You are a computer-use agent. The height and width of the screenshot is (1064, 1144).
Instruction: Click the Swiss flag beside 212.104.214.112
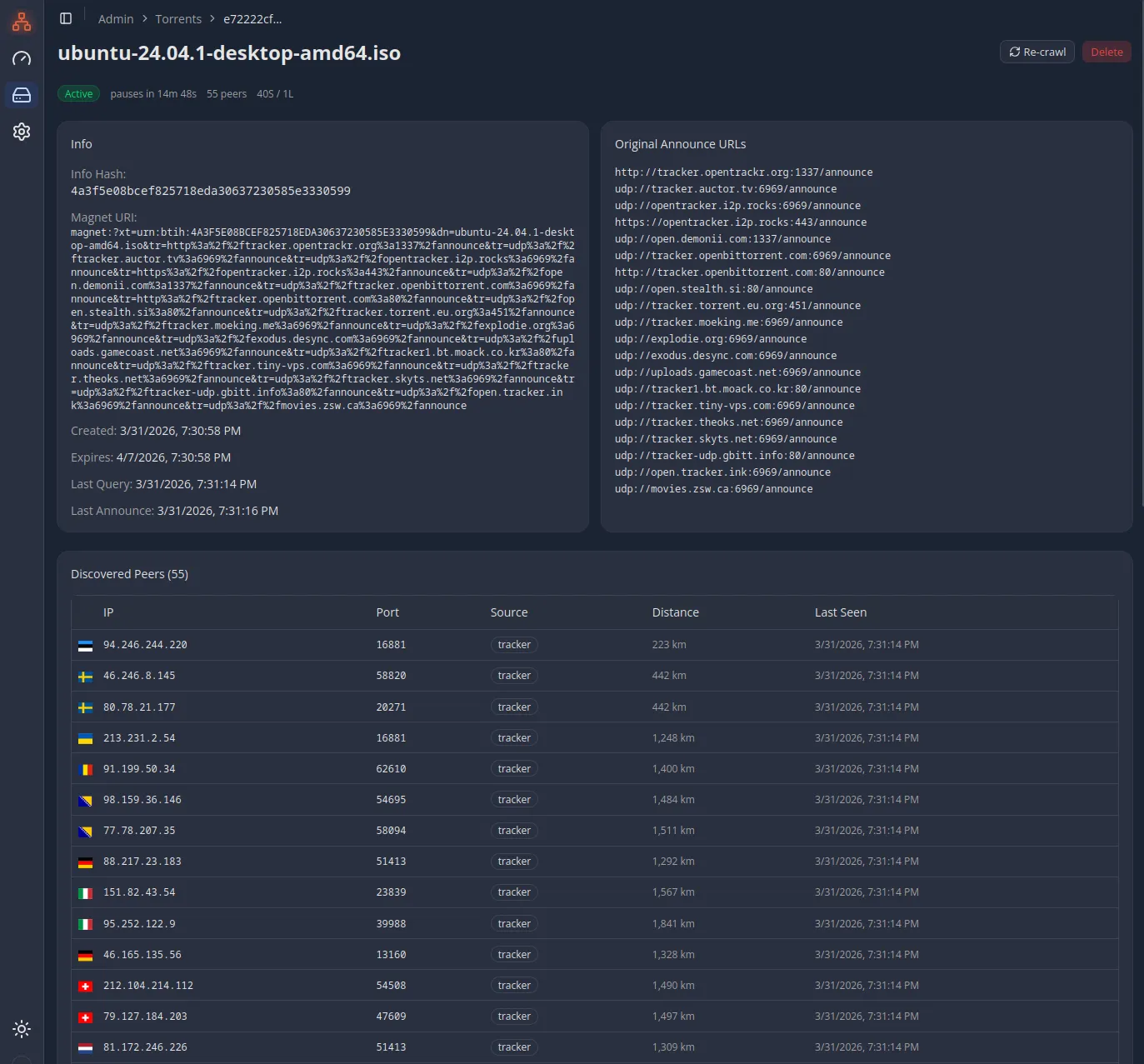[85, 987]
